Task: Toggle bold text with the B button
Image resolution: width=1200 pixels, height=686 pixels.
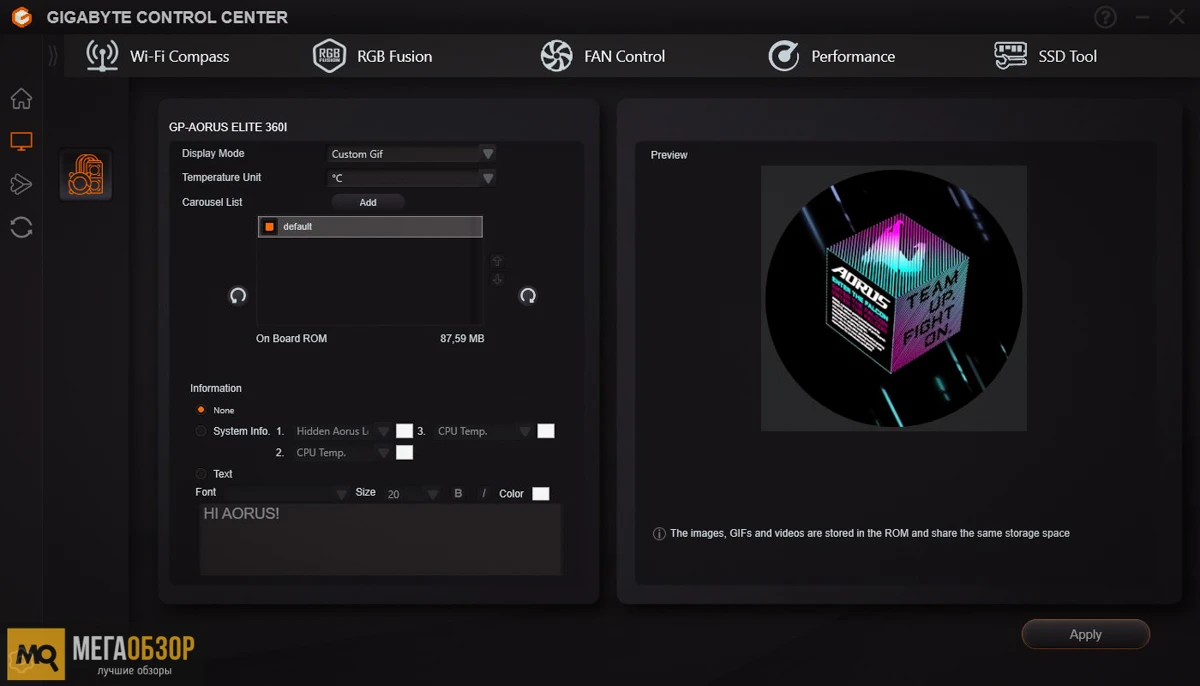Action: click(x=459, y=494)
